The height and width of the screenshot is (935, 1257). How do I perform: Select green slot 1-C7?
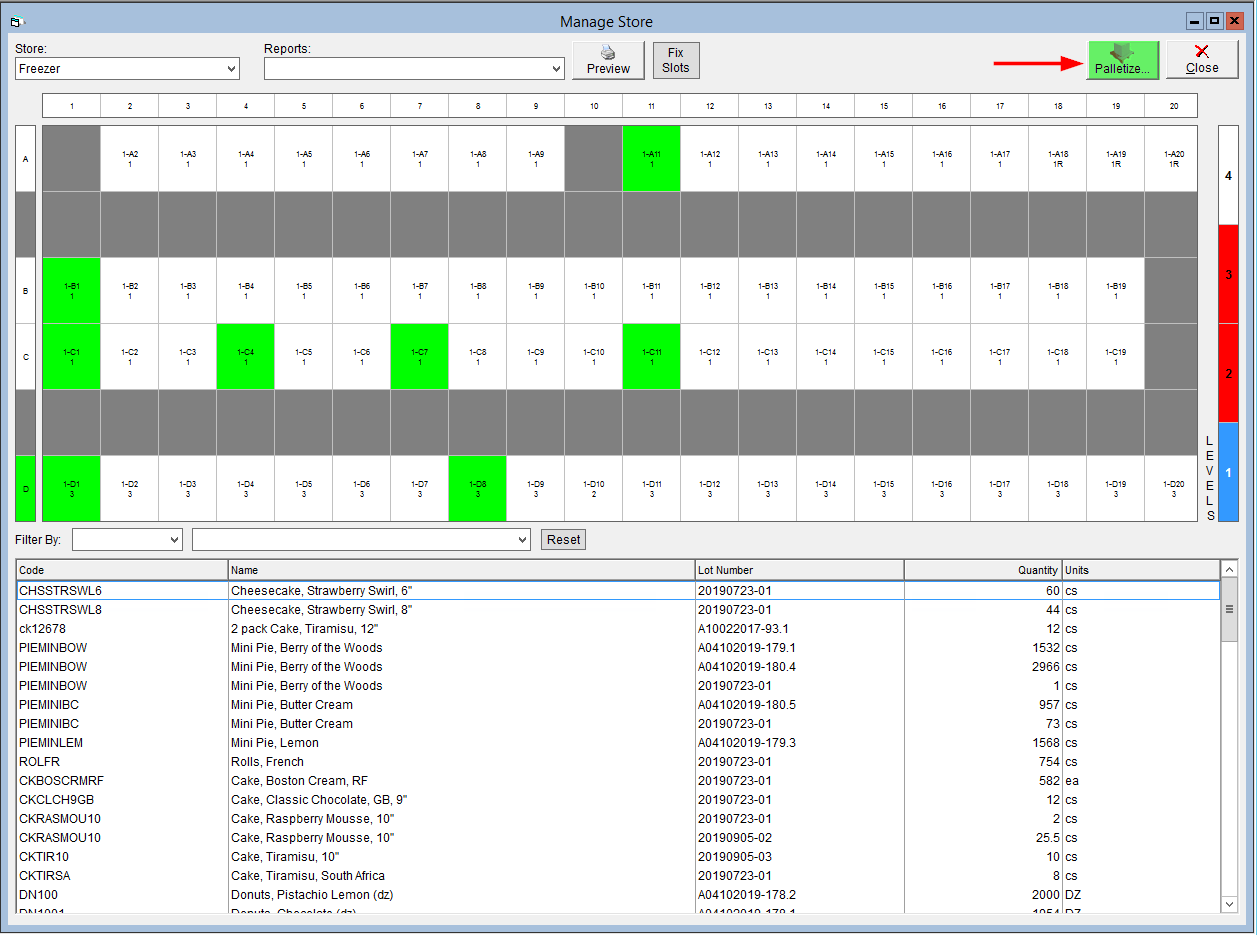tap(419, 356)
